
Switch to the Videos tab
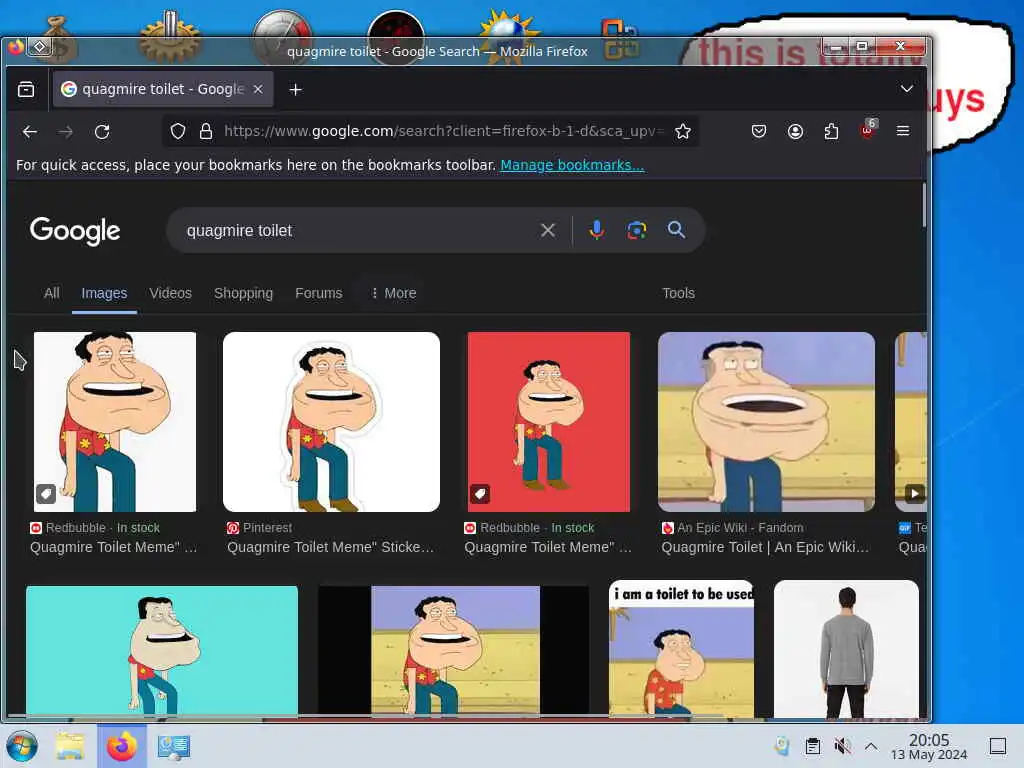point(170,293)
